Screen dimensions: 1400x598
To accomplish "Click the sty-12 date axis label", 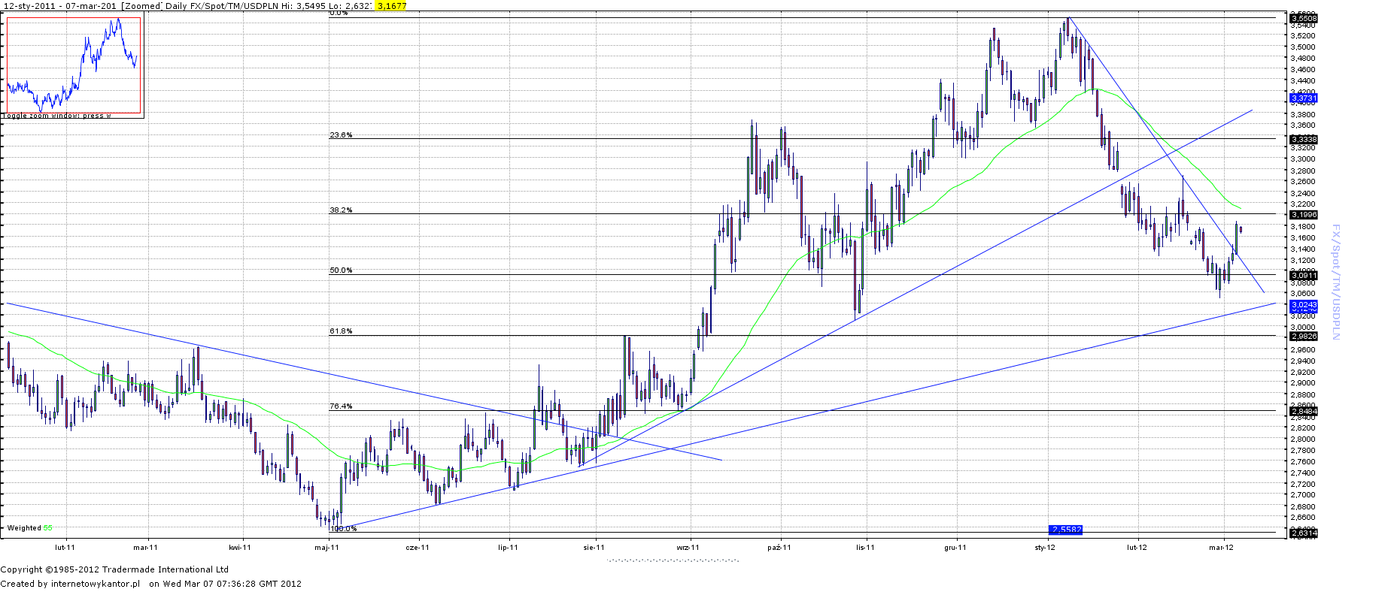I will [x=1045, y=547].
